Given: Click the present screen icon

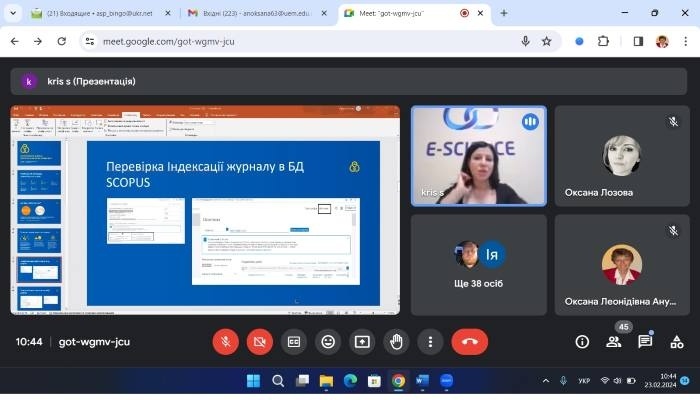Looking at the screenshot, I should [x=361, y=341].
